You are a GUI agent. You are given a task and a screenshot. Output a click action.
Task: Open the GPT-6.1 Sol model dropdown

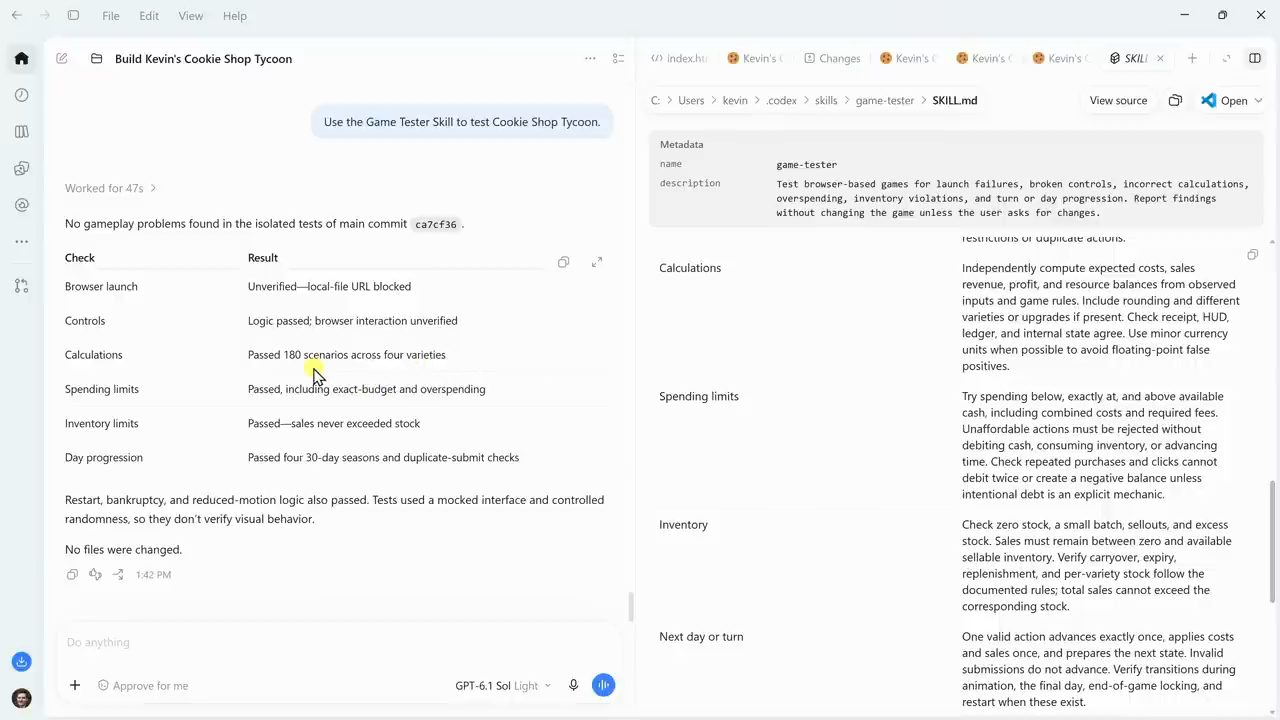coord(503,686)
